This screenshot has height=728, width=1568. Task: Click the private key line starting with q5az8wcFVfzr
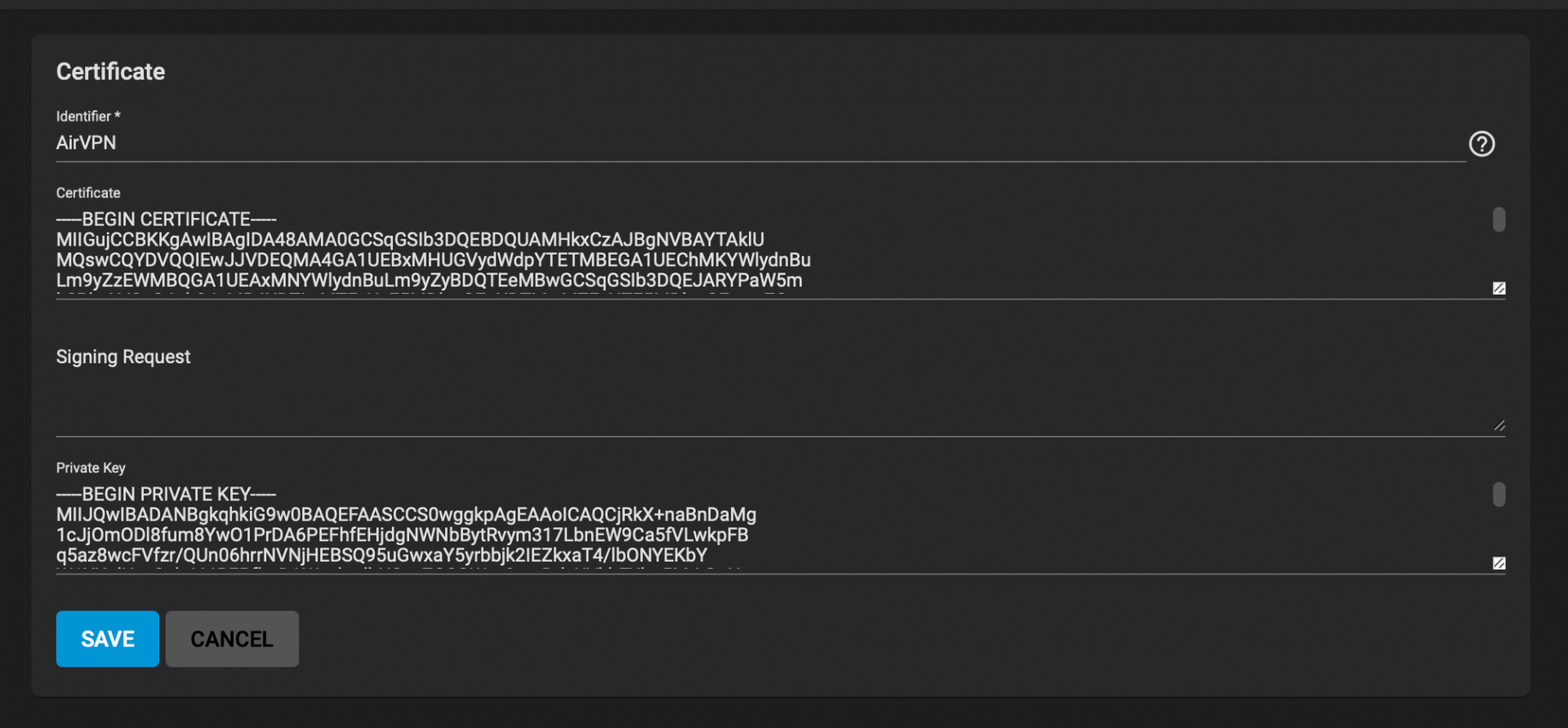(x=381, y=556)
